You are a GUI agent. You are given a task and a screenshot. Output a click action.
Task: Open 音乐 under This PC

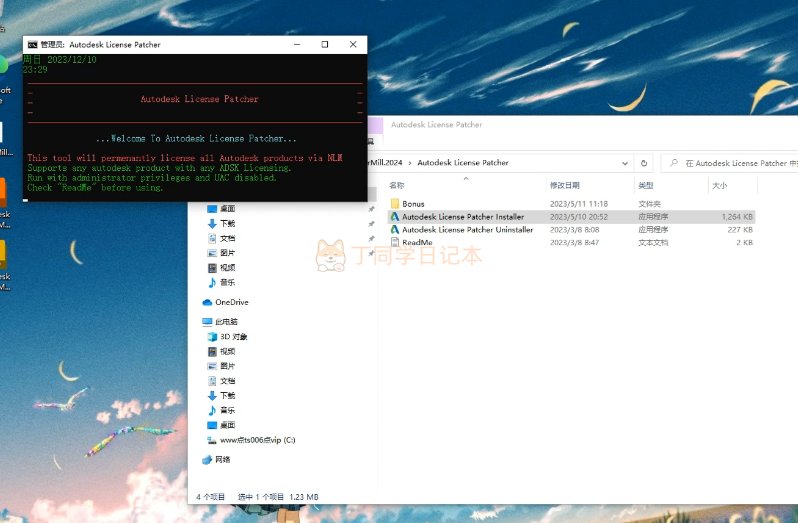tap(227, 410)
